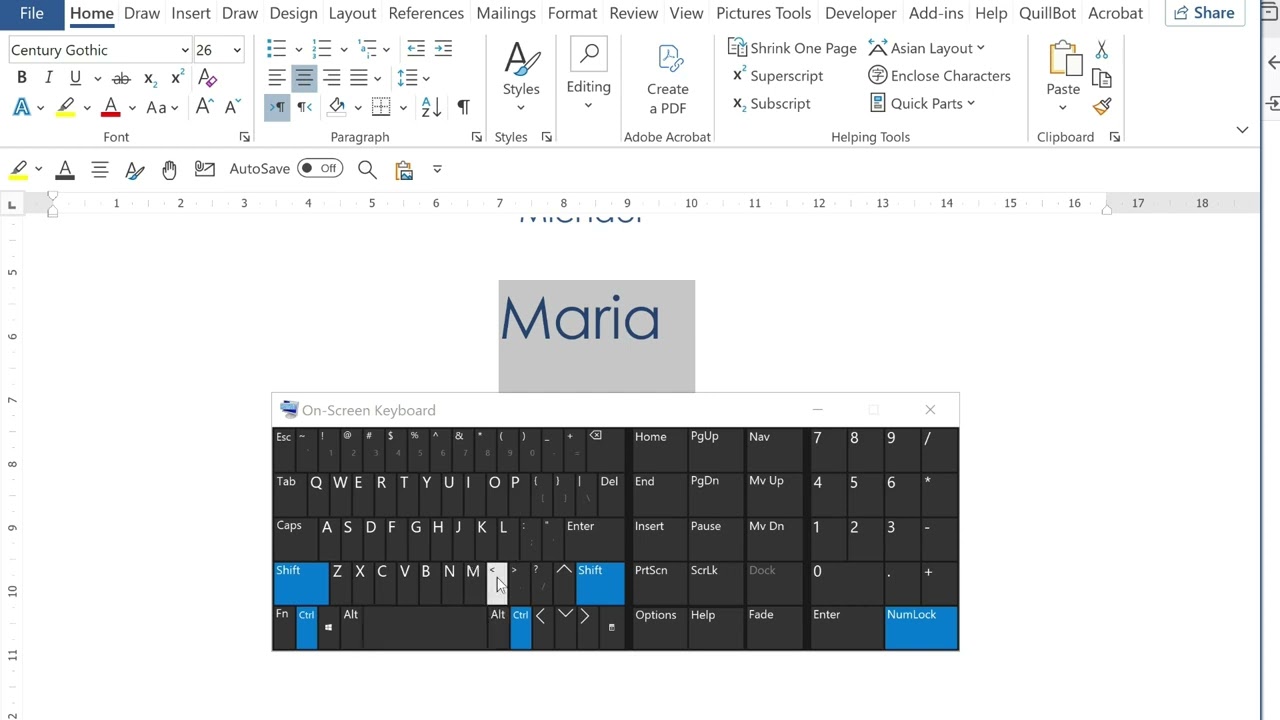1280x720 pixels.
Task: Click Superscript in Helping Tools group
Action: 777,76
